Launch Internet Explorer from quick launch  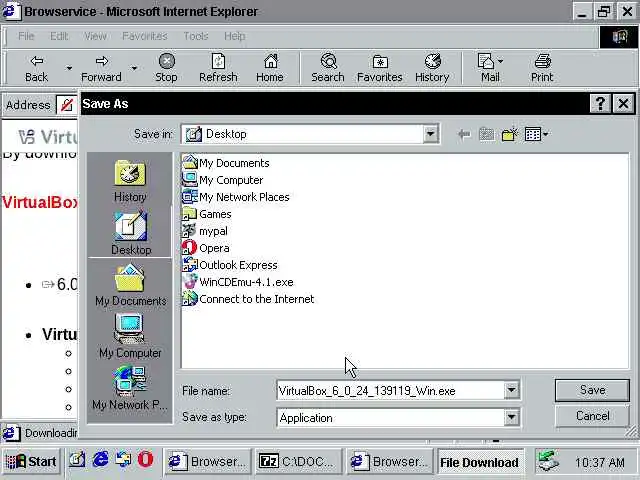coord(100,460)
